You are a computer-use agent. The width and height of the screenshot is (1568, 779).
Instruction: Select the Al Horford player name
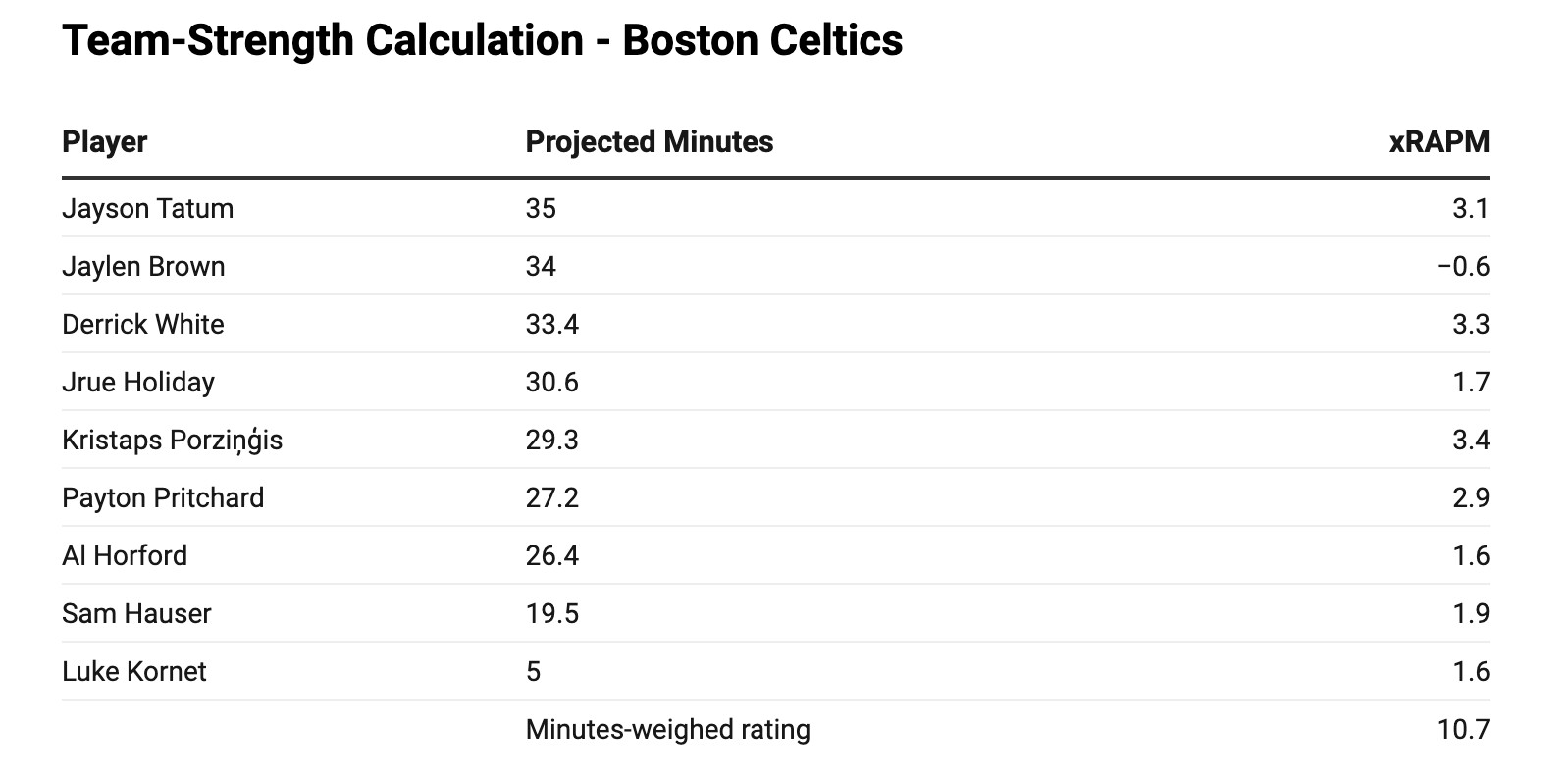point(124,556)
